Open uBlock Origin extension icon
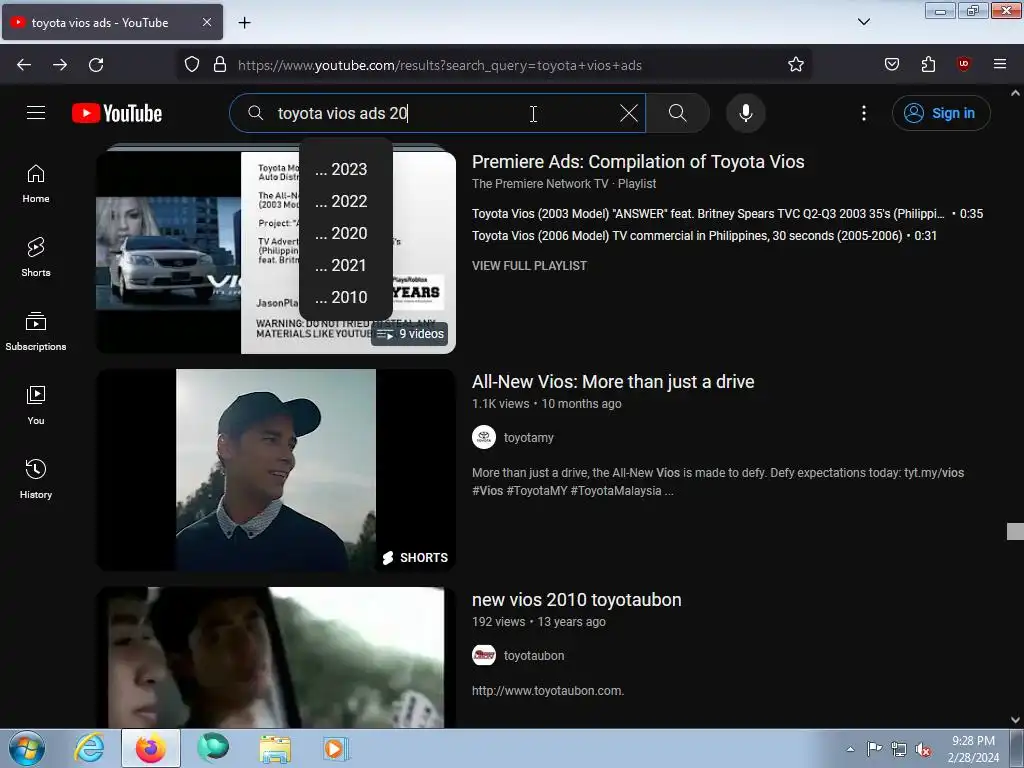The height and width of the screenshot is (768, 1024). click(963, 64)
